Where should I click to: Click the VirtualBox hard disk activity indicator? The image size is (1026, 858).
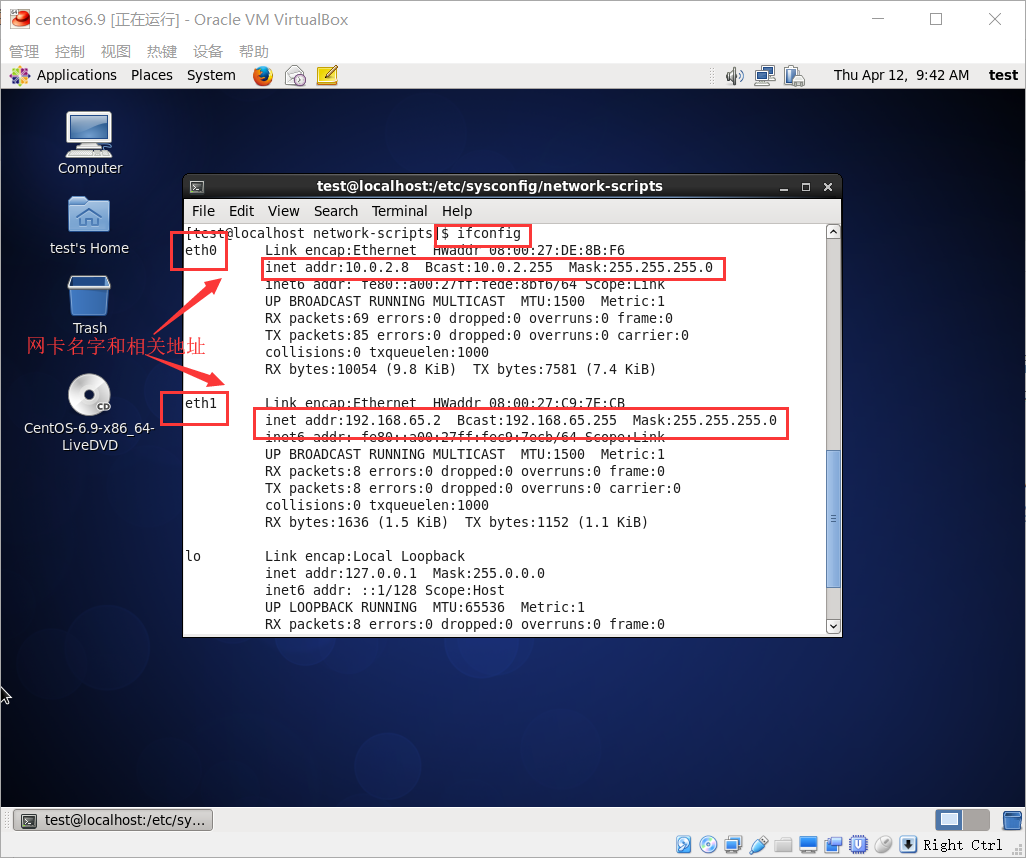[683, 844]
